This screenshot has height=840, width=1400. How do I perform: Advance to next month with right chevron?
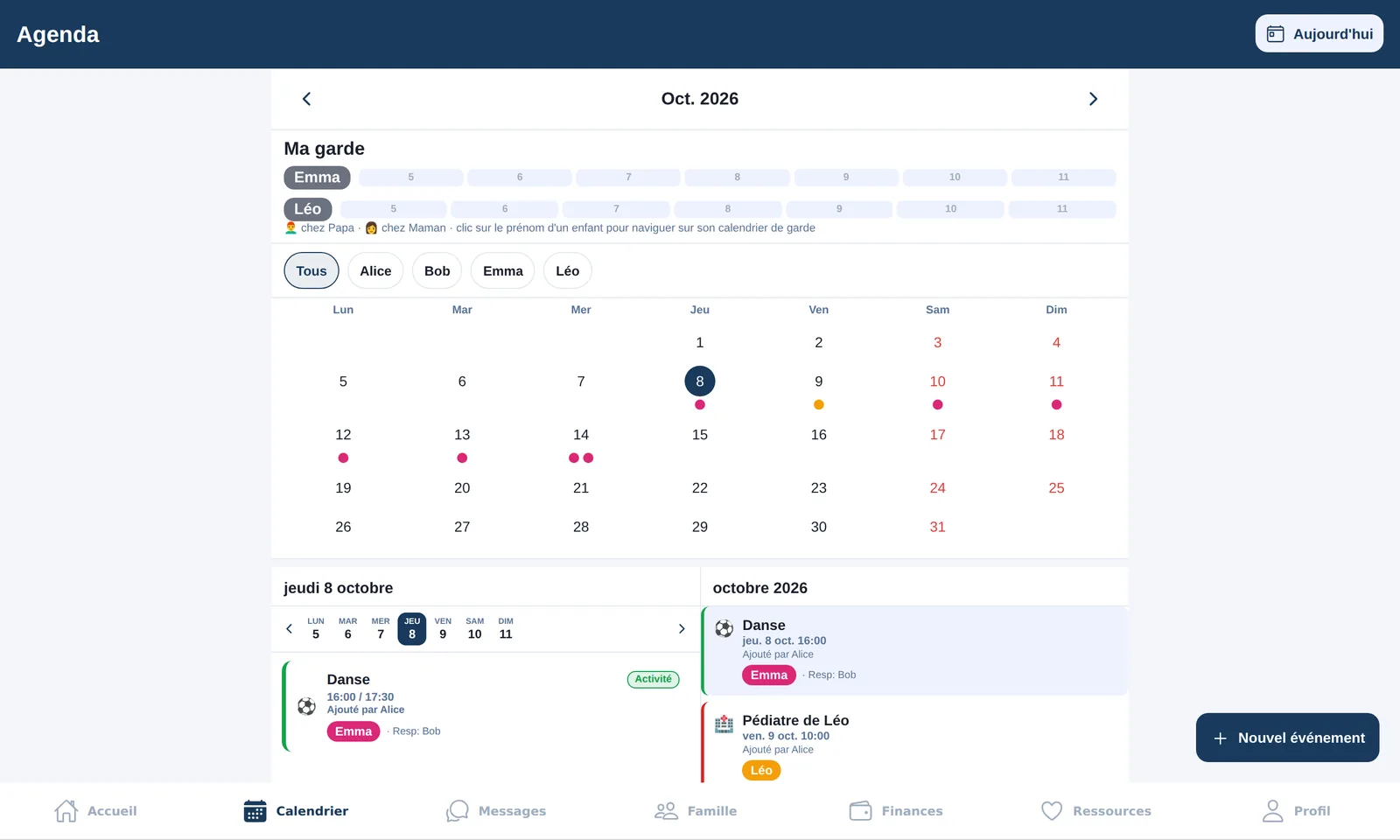click(1093, 99)
